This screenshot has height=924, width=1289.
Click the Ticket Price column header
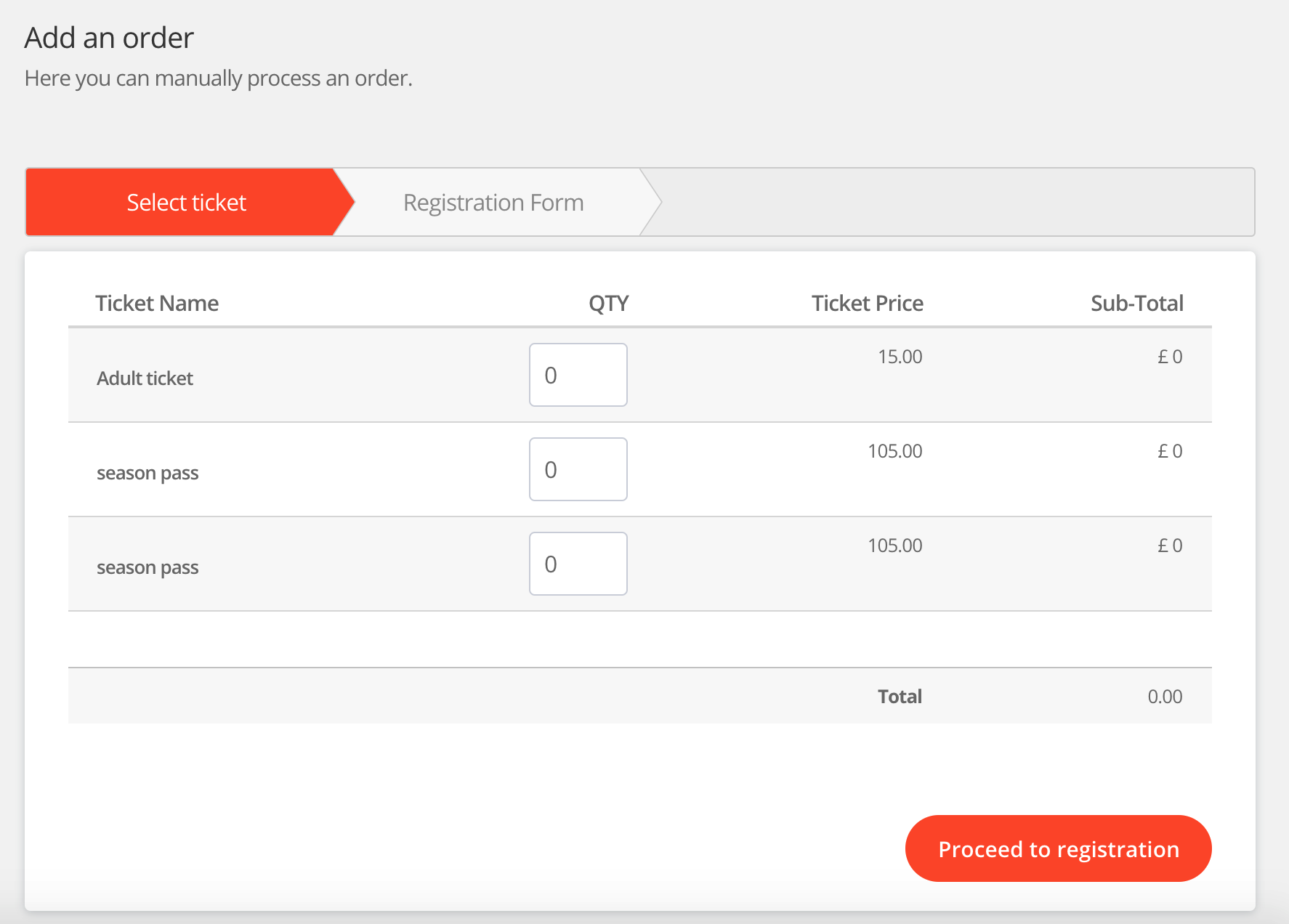pos(867,303)
